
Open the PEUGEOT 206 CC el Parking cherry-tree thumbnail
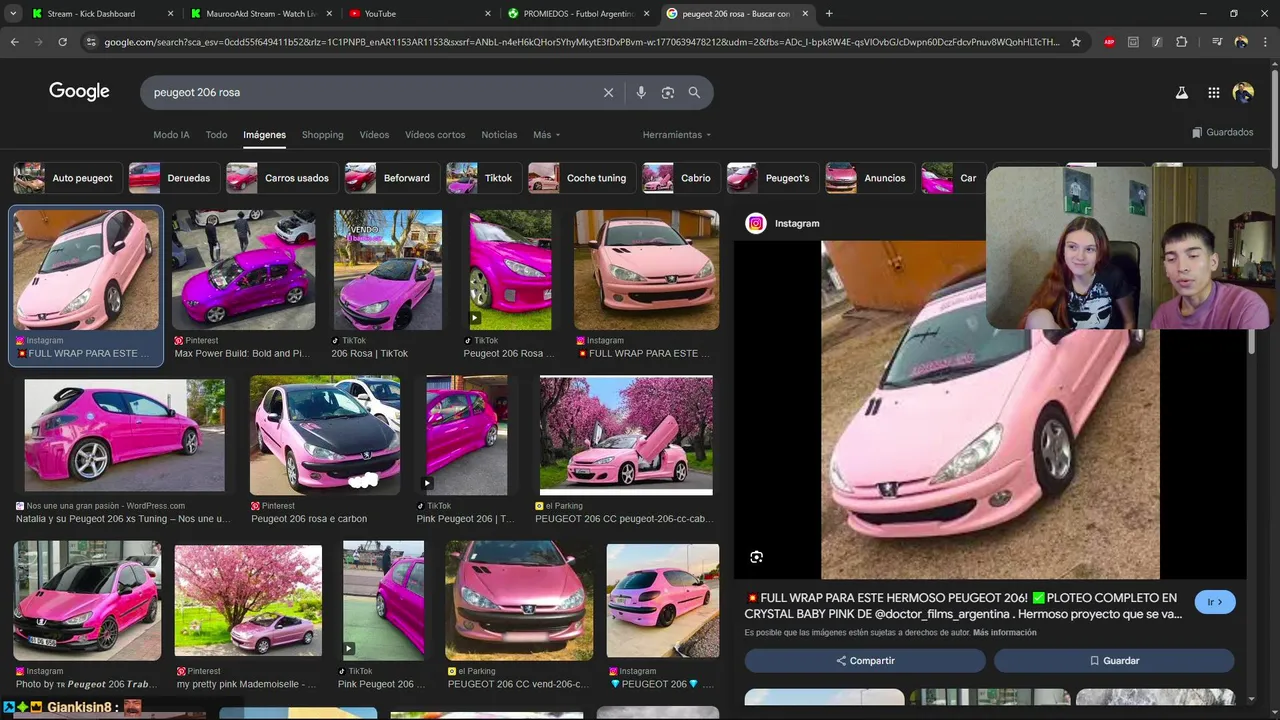pyautogui.click(x=626, y=435)
